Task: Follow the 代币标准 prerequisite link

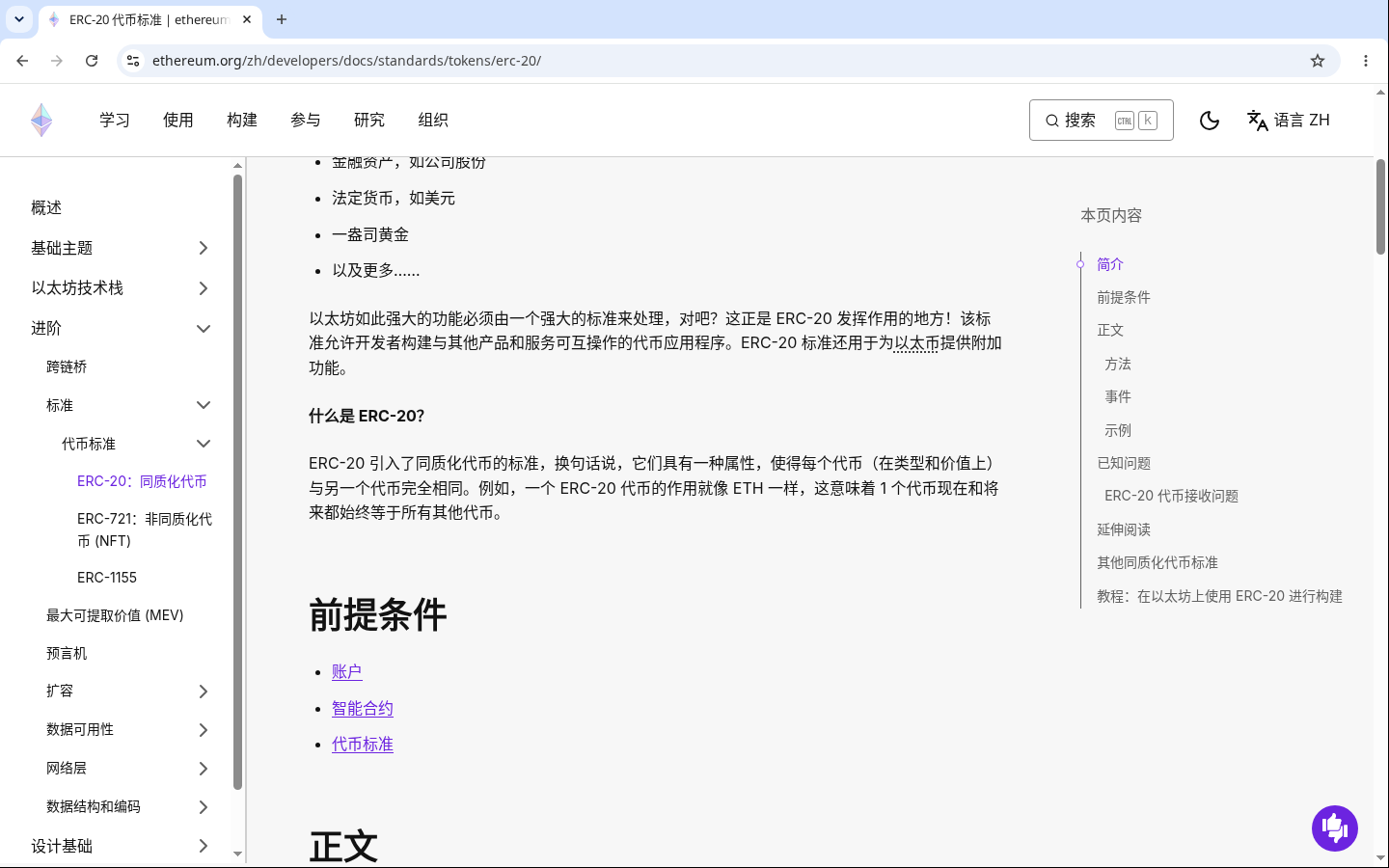Action: pos(363,745)
